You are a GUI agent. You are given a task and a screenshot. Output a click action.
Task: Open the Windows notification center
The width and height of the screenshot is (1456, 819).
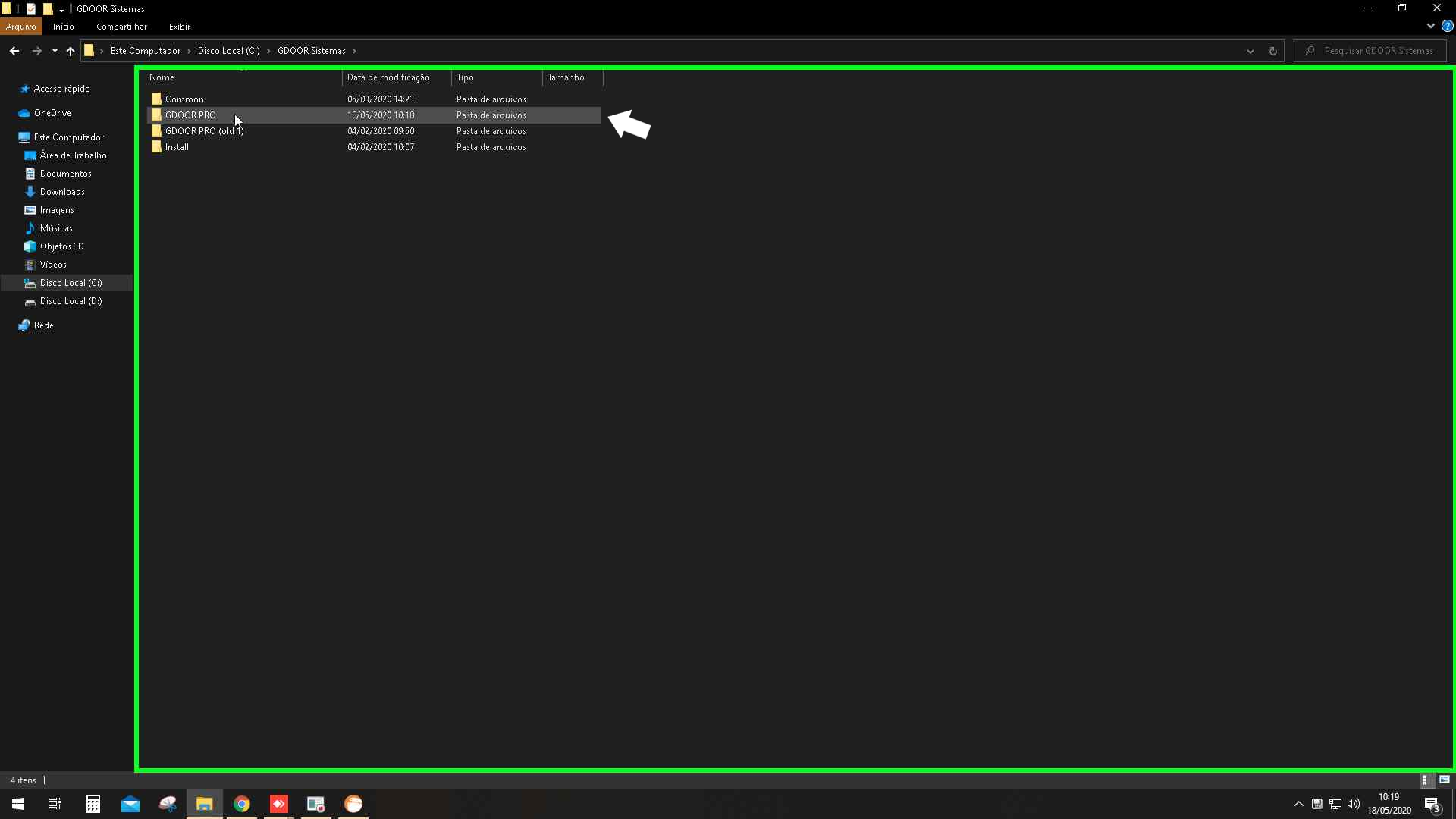1432,804
